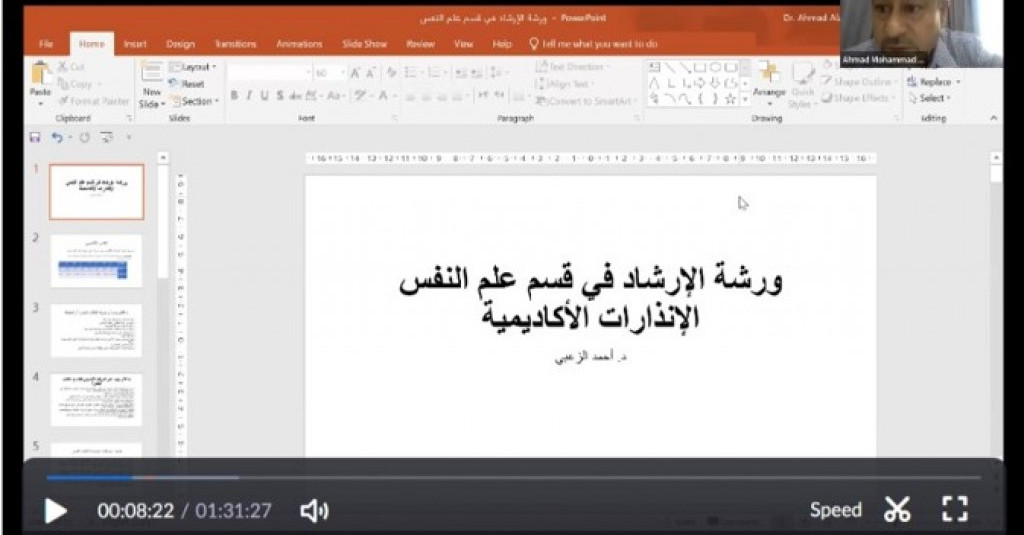Click the New Slide icon
The image size is (1024, 535).
(x=151, y=78)
